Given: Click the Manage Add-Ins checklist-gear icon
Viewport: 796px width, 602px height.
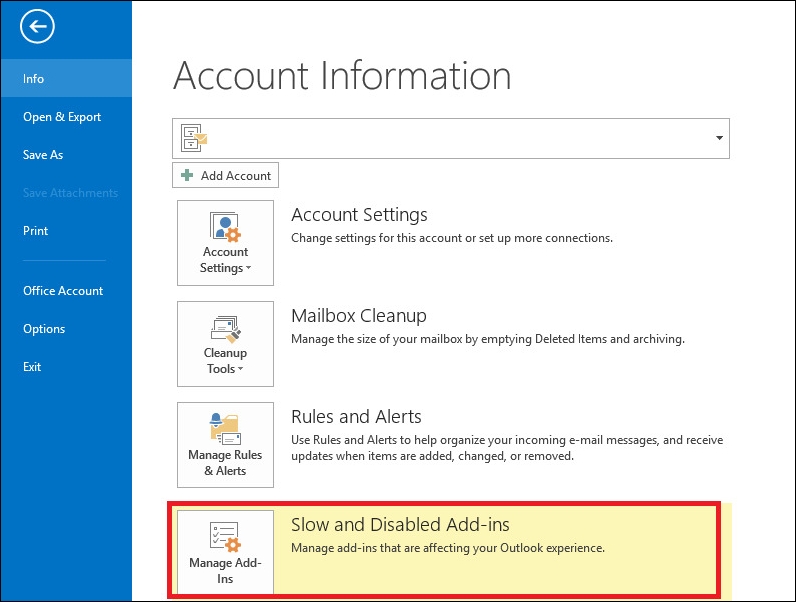Looking at the screenshot, I should tap(225, 537).
